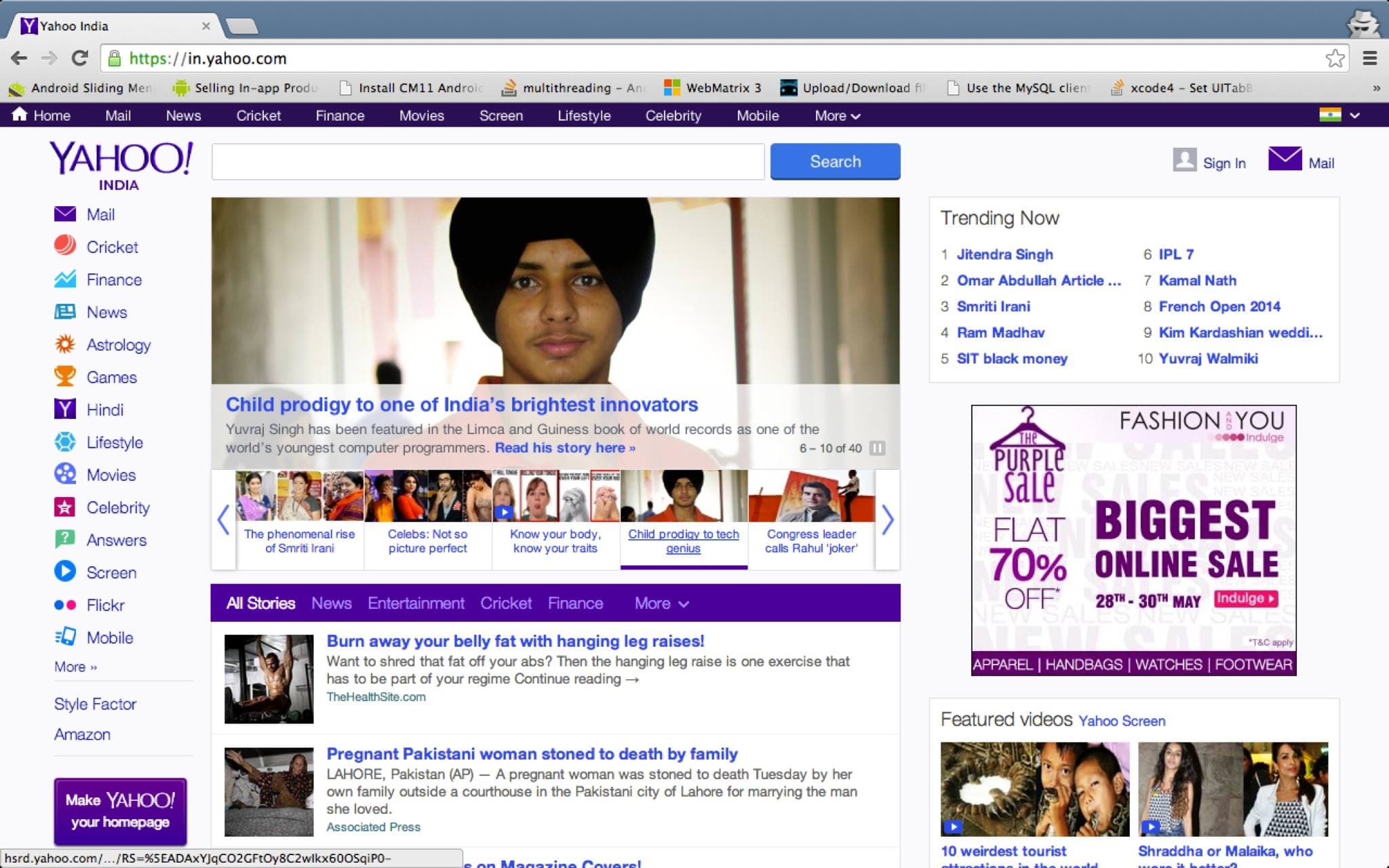The height and width of the screenshot is (868, 1389).
Task: Open the India flag region dropdown
Action: pos(1339,115)
